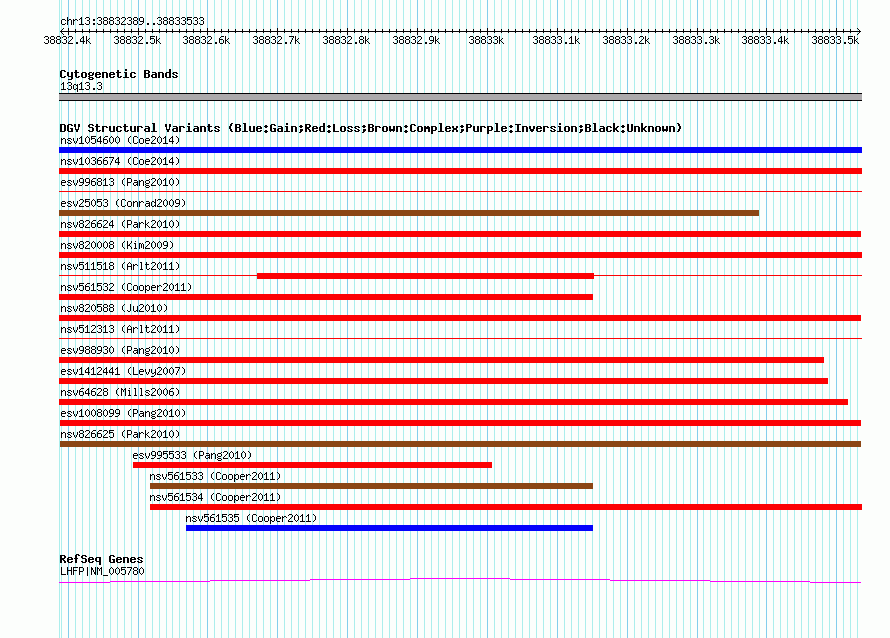Screen dimensions: 890x638
Task: Click the red bar under esv988930
Action: pos(441,360)
